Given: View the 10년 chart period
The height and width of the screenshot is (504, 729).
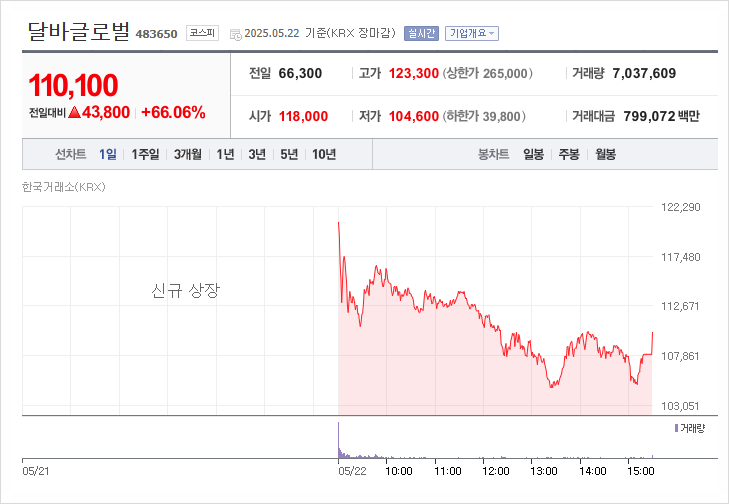Looking at the screenshot, I should coord(324,154).
